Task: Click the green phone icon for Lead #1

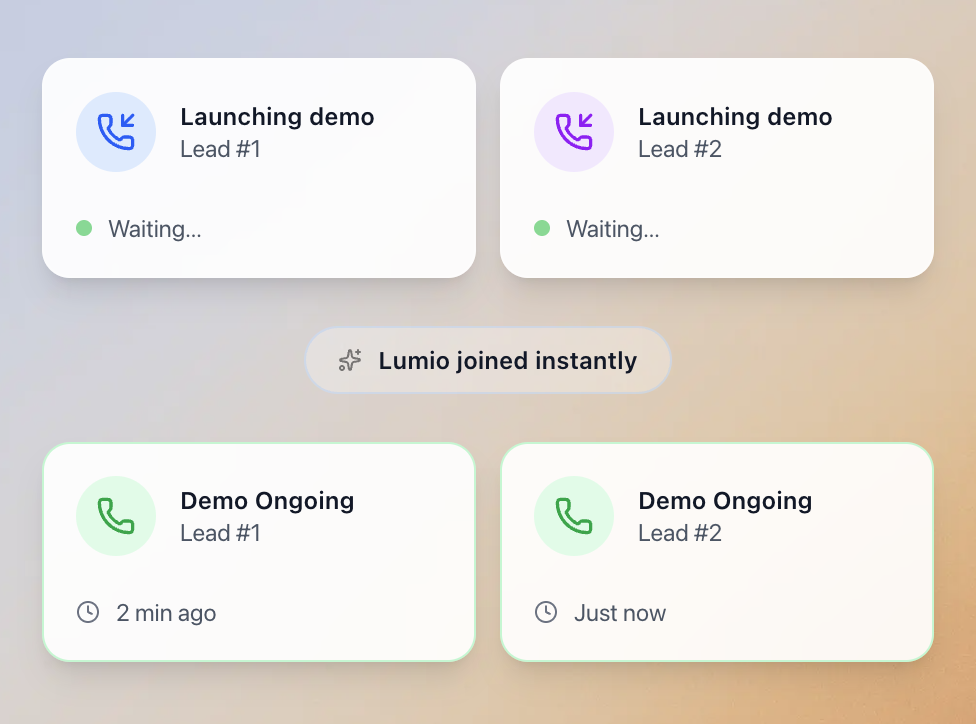Action: [x=116, y=516]
